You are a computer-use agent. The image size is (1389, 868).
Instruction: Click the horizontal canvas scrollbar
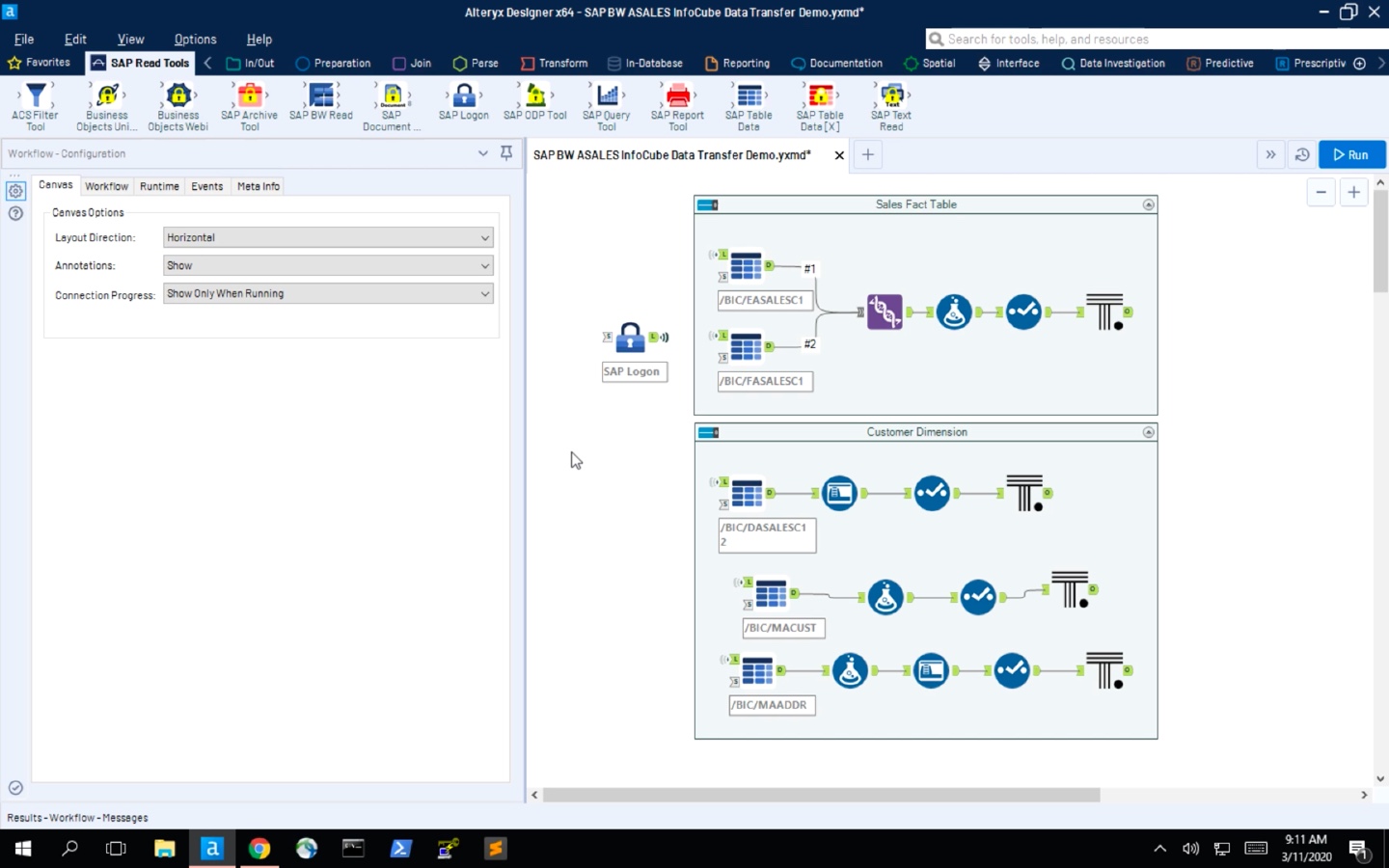point(821,795)
